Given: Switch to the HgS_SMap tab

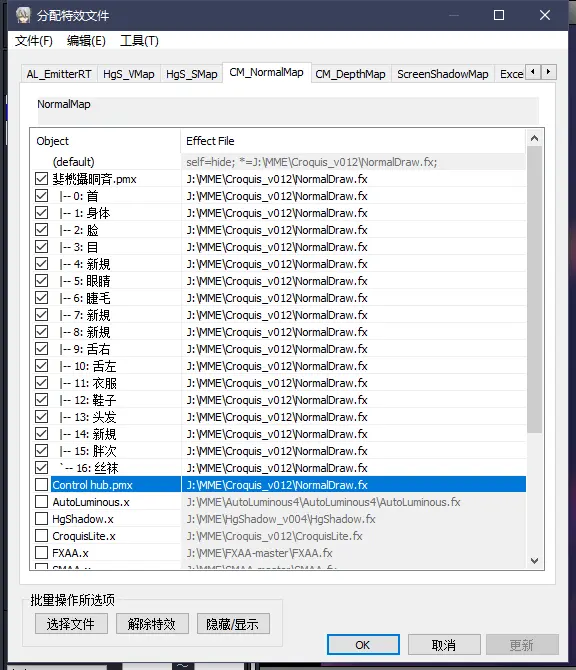Looking at the screenshot, I should 191,74.
